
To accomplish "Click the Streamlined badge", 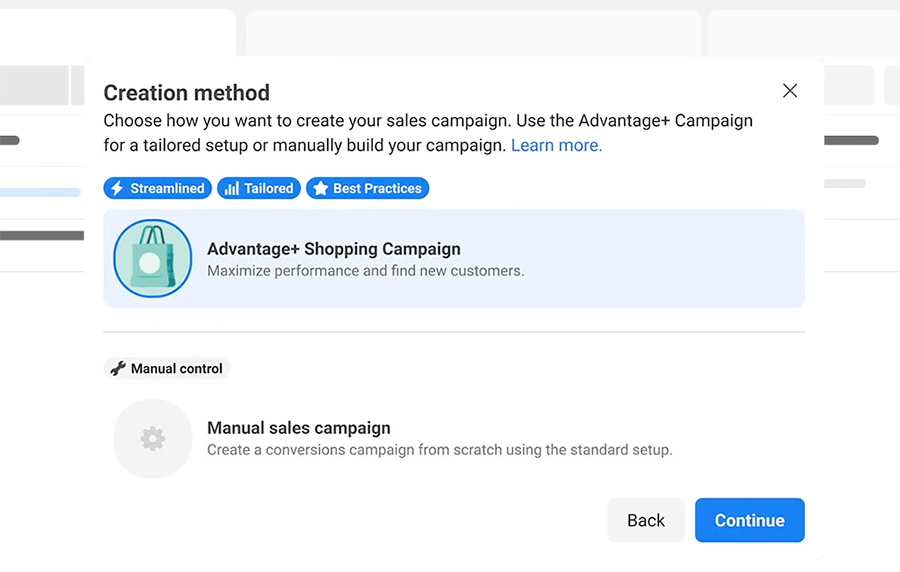I will click(157, 188).
